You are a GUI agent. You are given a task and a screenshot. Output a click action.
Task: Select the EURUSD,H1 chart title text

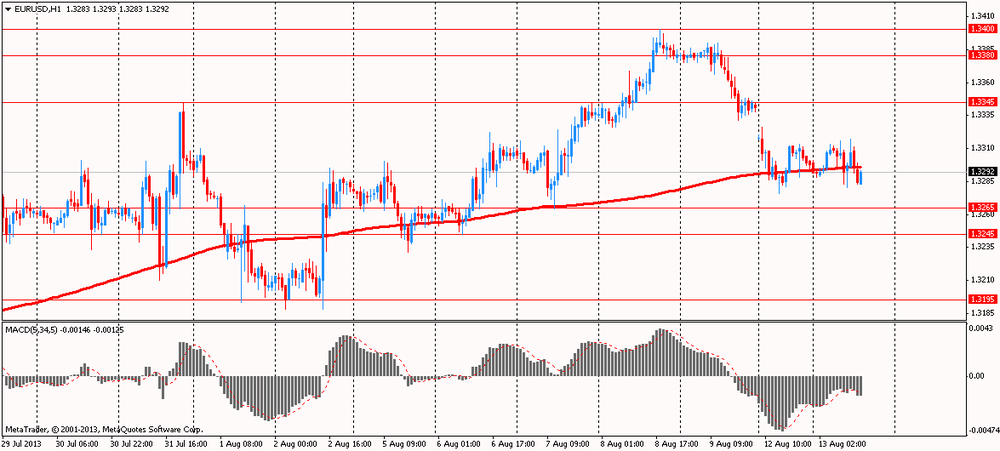[37, 10]
